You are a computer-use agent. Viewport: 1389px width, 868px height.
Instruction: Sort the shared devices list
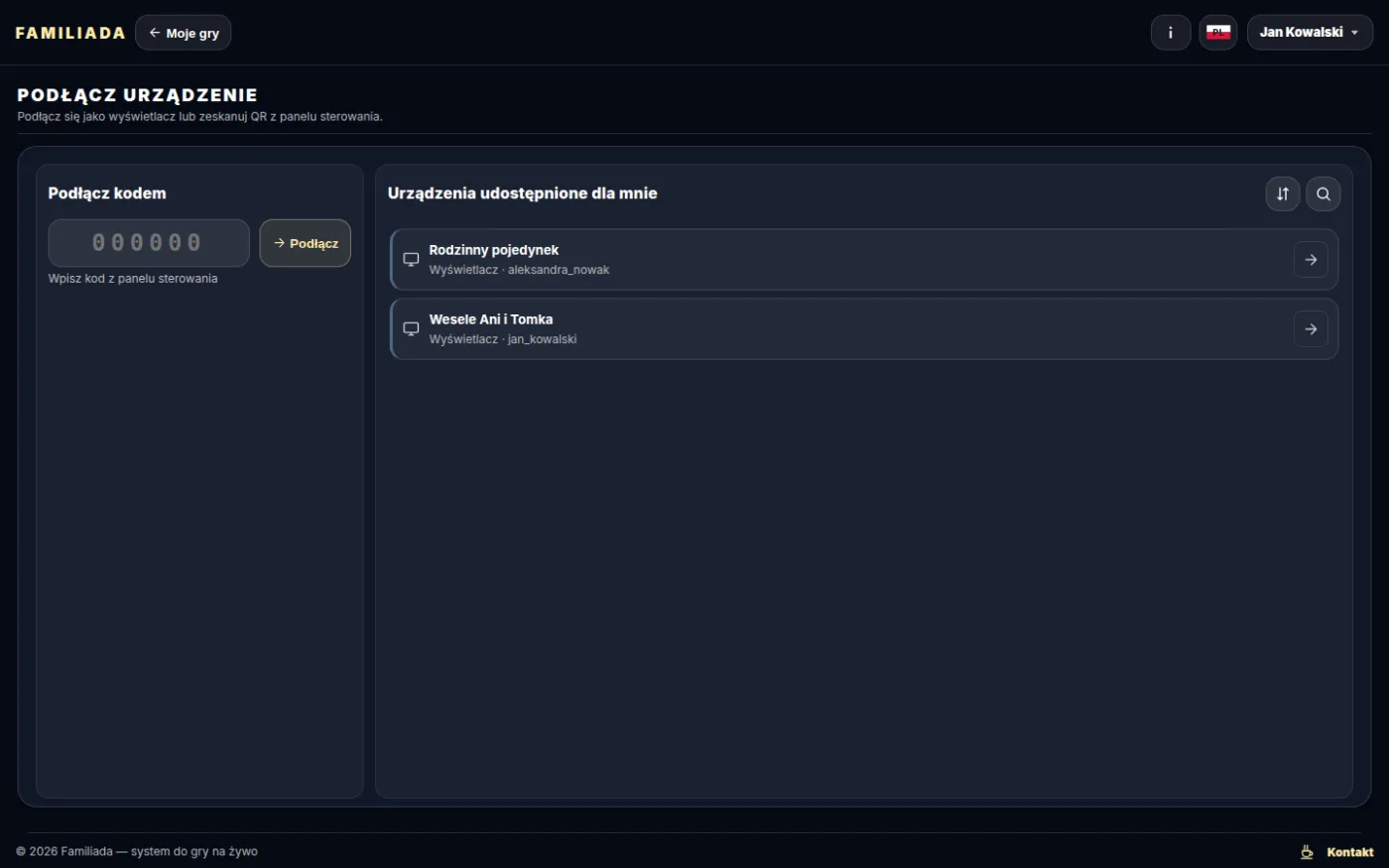pos(1283,193)
